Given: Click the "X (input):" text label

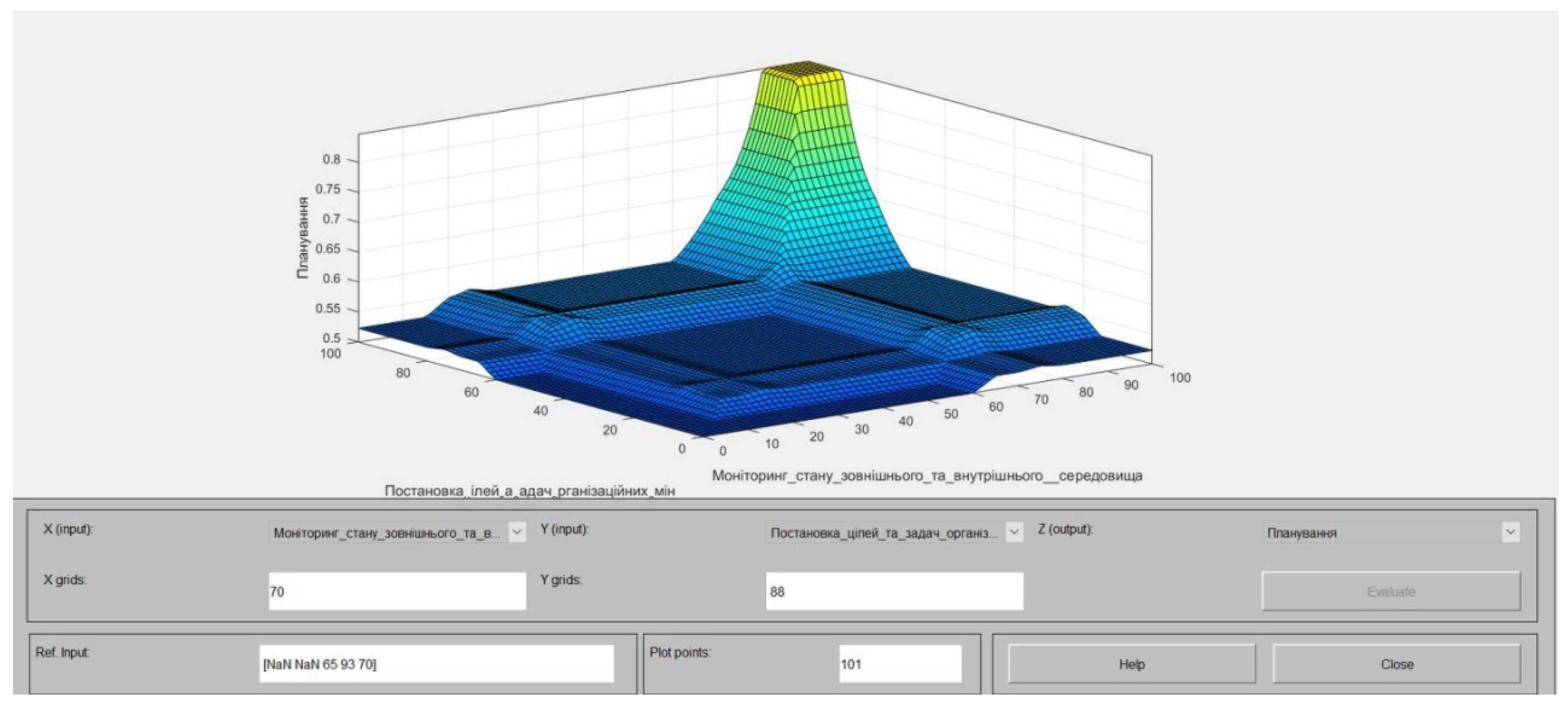Looking at the screenshot, I should click(x=68, y=529).
